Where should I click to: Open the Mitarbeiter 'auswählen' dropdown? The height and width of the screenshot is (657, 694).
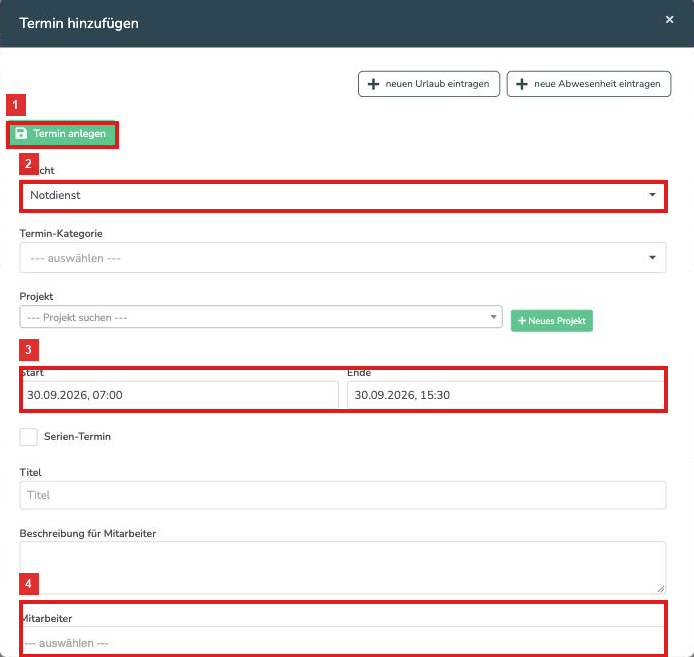(343, 641)
